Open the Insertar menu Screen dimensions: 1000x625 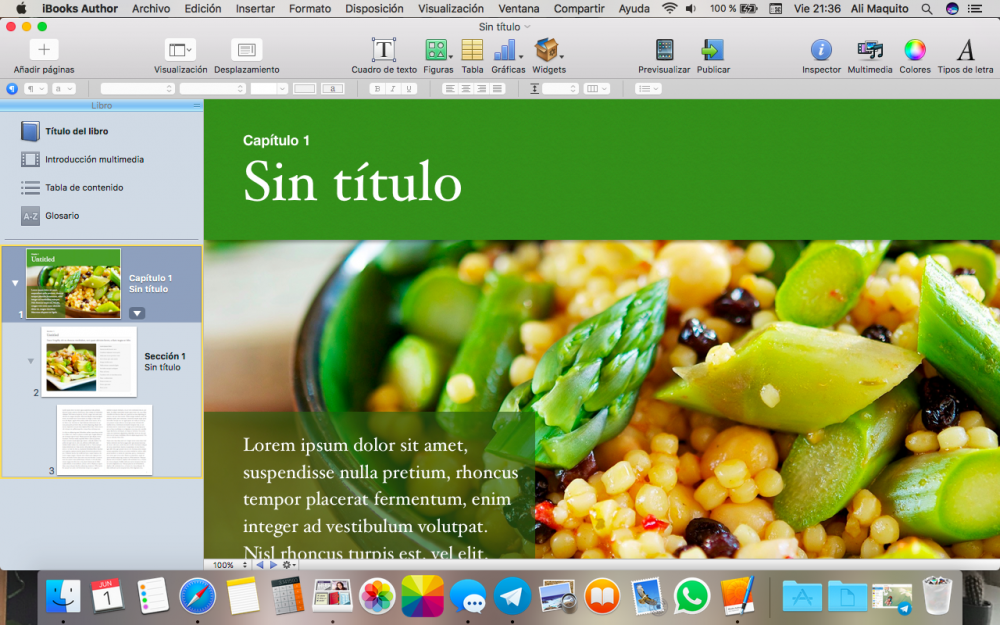pos(255,8)
